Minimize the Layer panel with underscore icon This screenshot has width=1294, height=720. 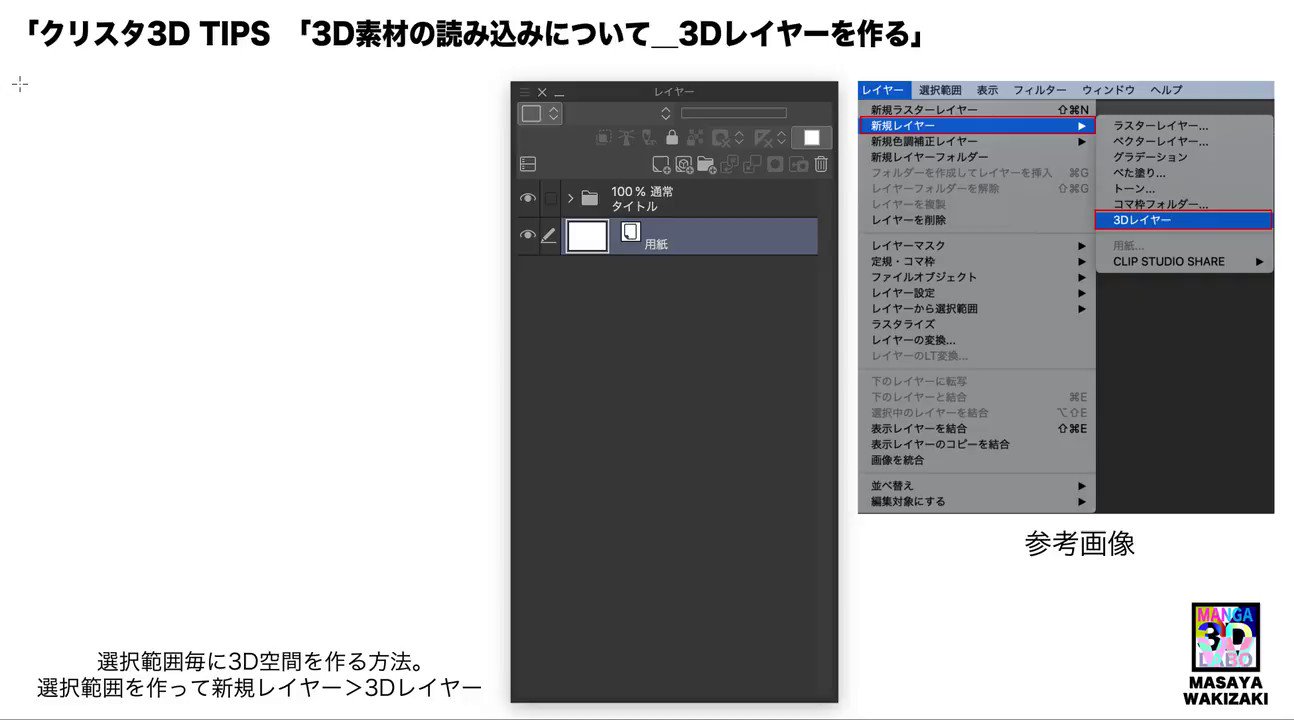click(x=559, y=95)
